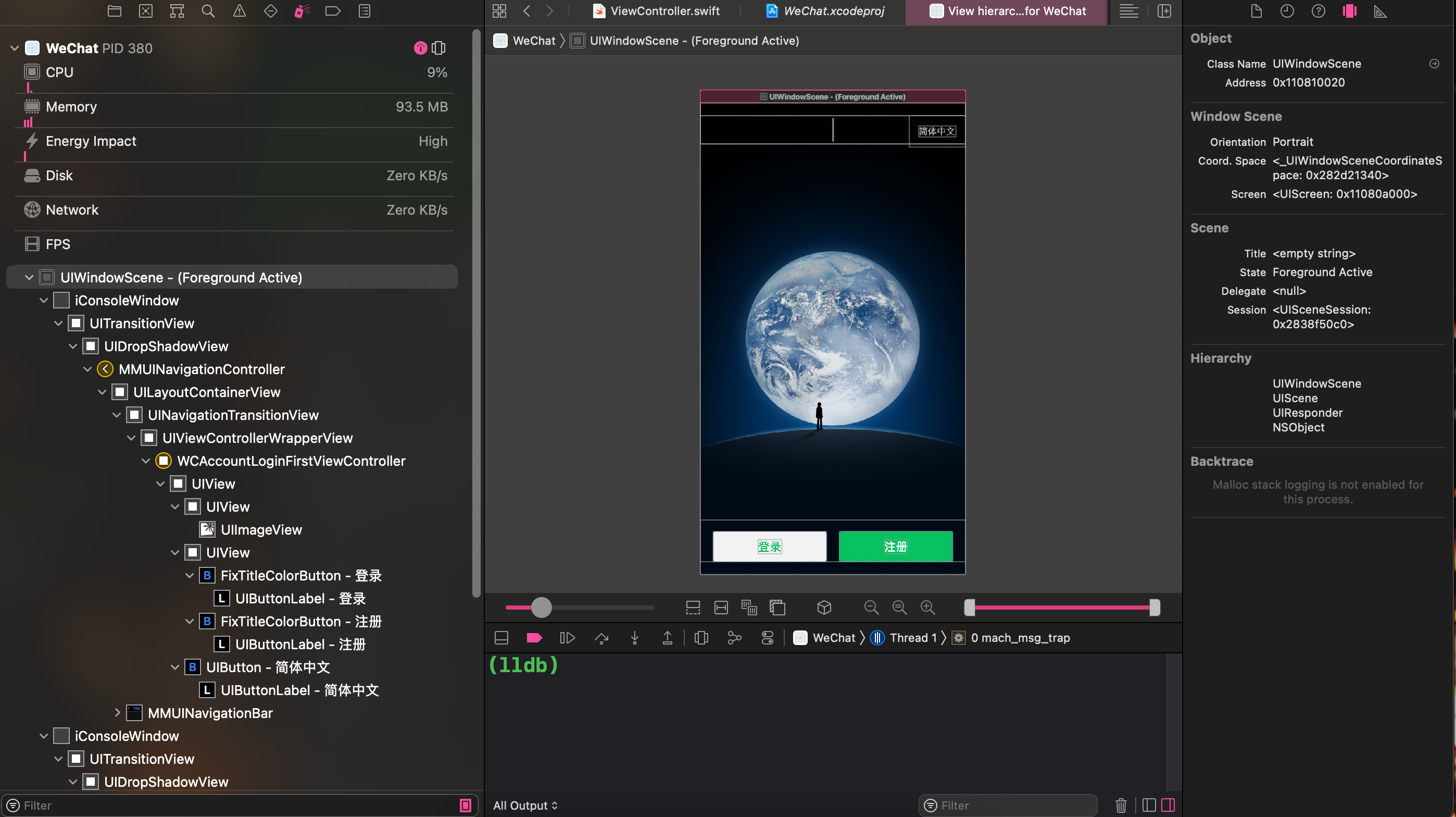The width and height of the screenshot is (1456, 817).
Task: Select the View hierarchy for WeChat tab
Action: click(x=1008, y=11)
